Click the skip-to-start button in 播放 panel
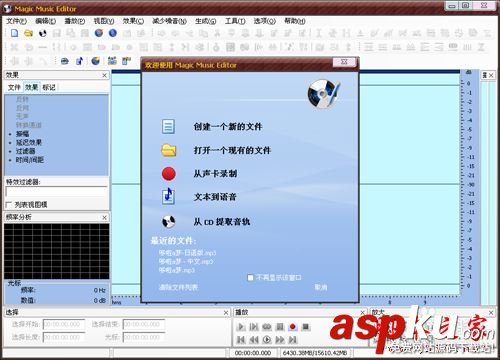The width and height of the screenshot is (500, 360). pyautogui.click(x=241, y=340)
